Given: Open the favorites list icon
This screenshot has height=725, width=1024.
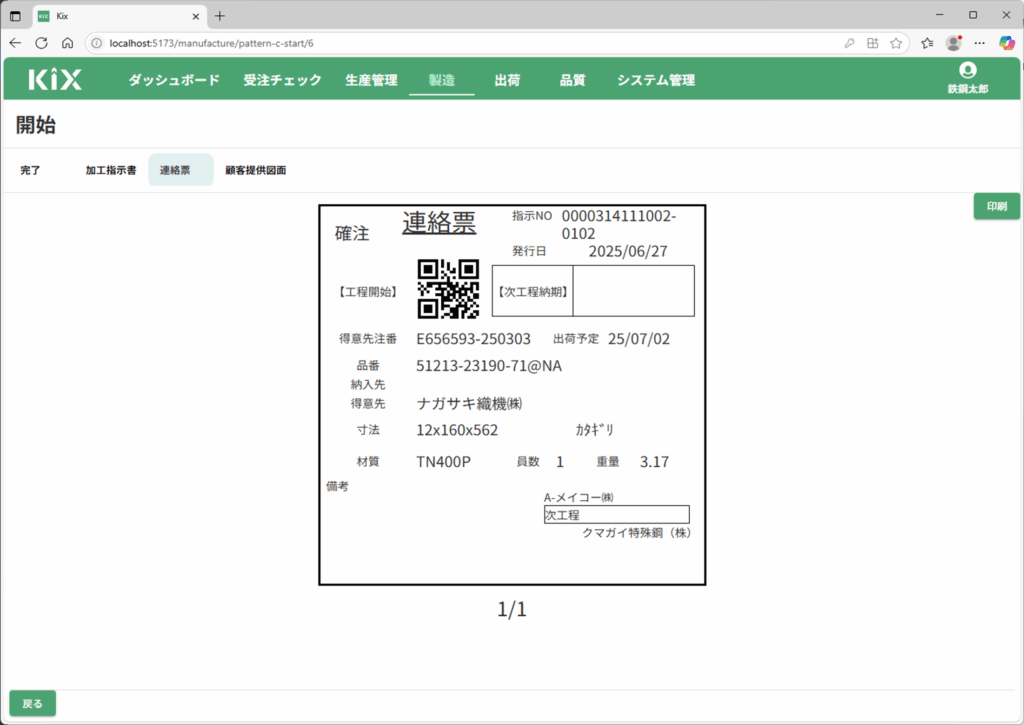Looking at the screenshot, I should pos(927,43).
